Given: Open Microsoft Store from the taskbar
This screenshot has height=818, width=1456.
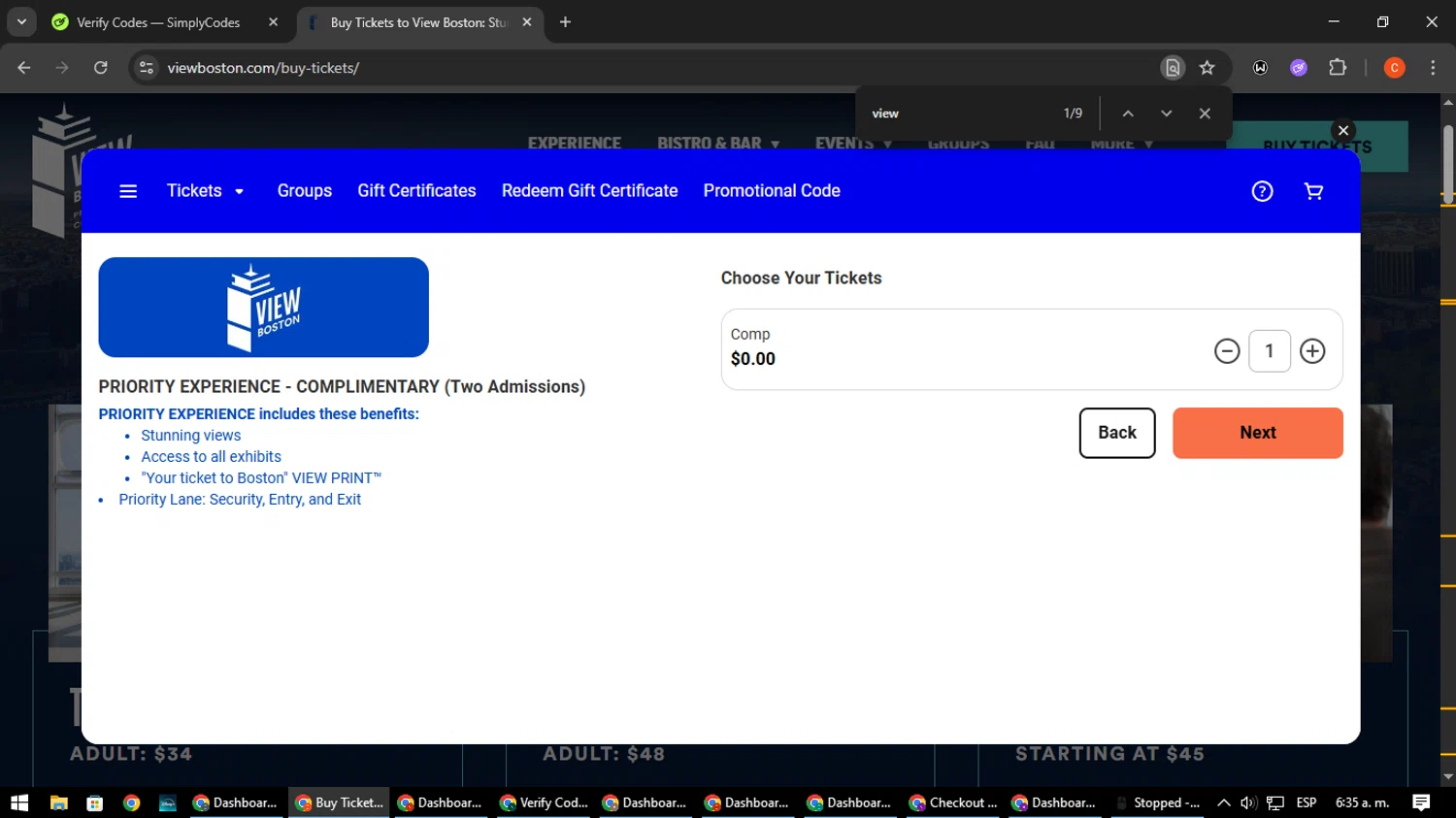Looking at the screenshot, I should point(94,802).
